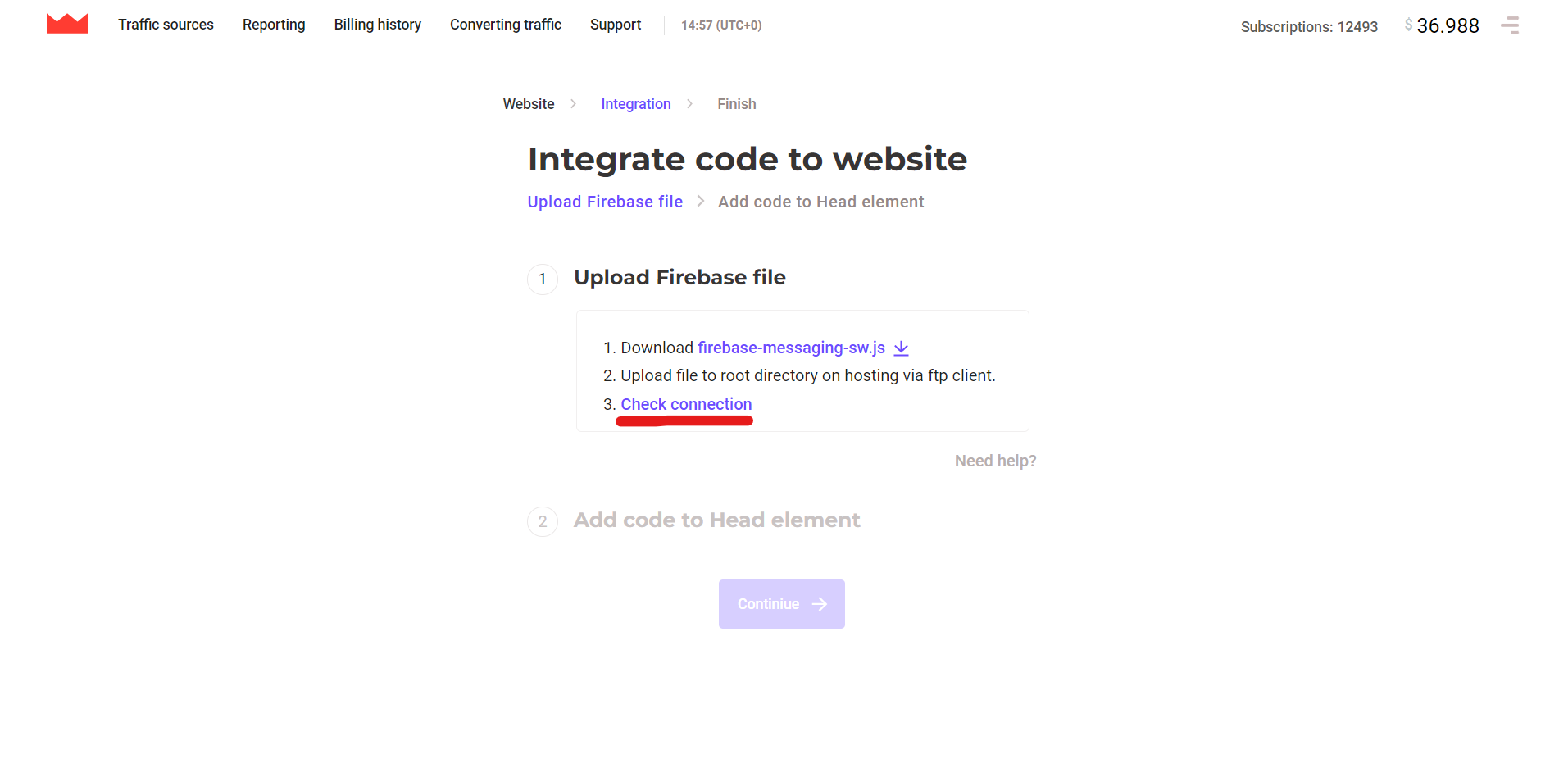Click the Integrate code to website heading
Image resolution: width=1568 pixels, height=768 pixels.
748,159
